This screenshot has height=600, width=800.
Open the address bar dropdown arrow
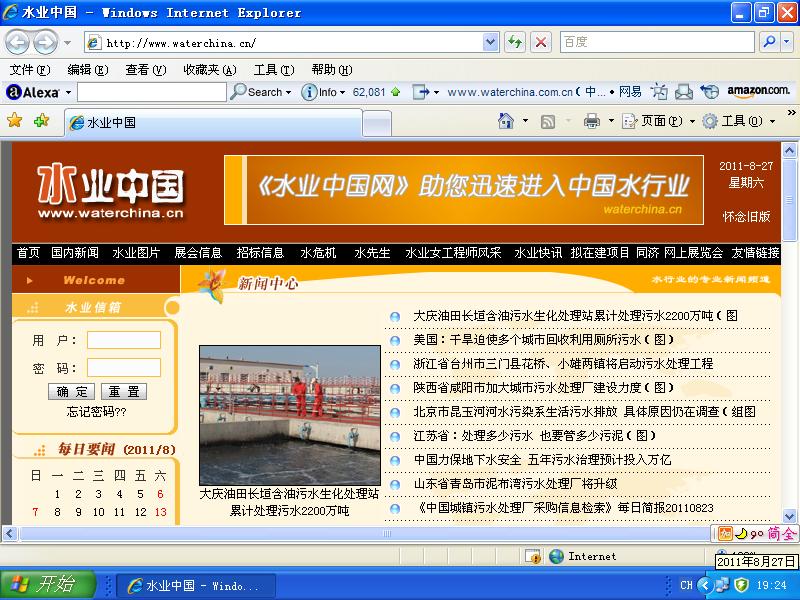490,42
